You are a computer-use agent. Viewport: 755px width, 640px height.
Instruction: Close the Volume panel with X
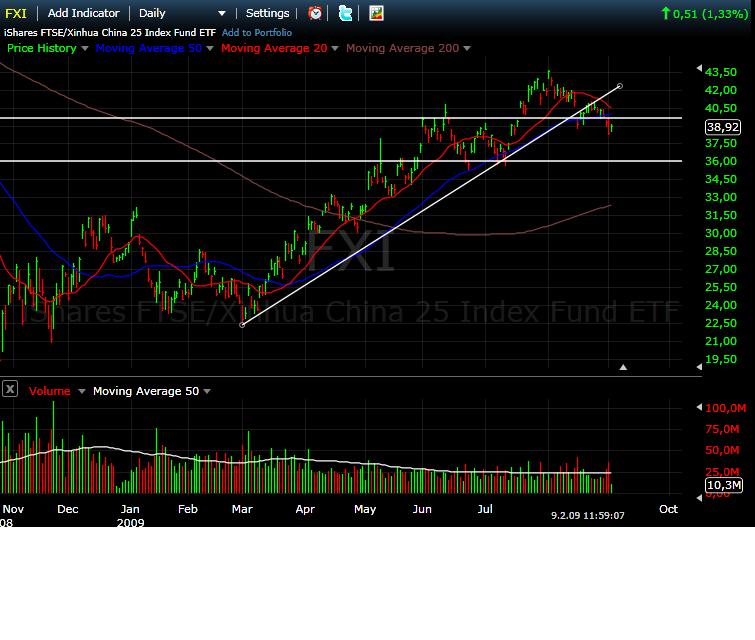pos(10,389)
